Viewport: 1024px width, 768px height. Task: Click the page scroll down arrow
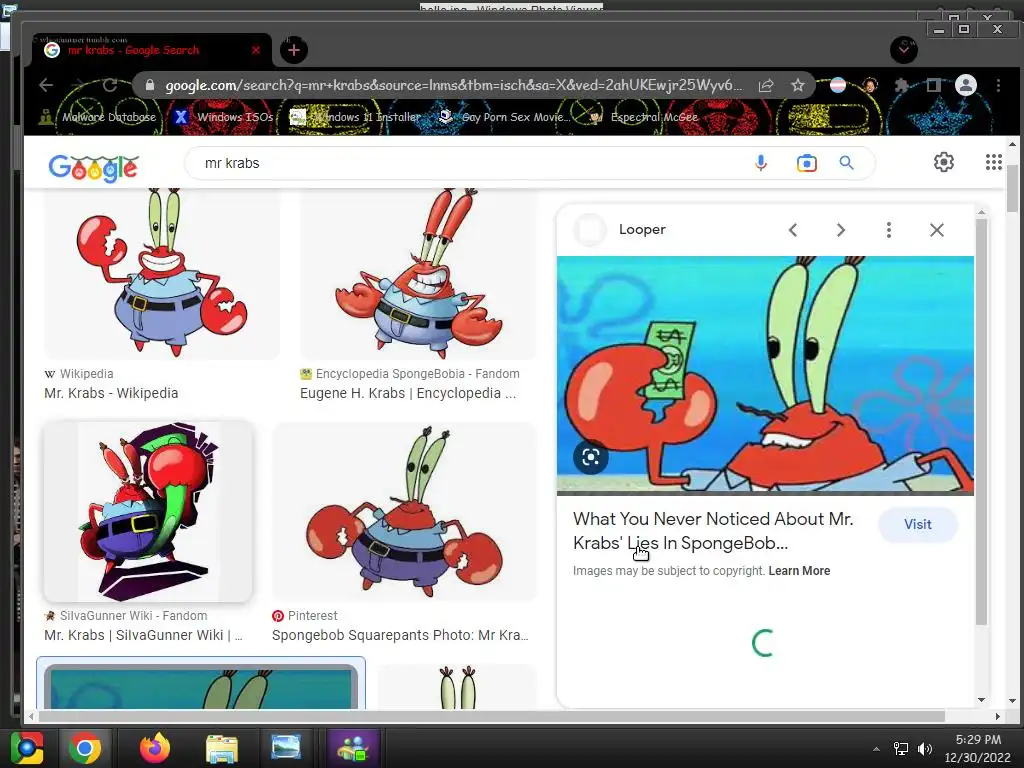(x=1012, y=701)
